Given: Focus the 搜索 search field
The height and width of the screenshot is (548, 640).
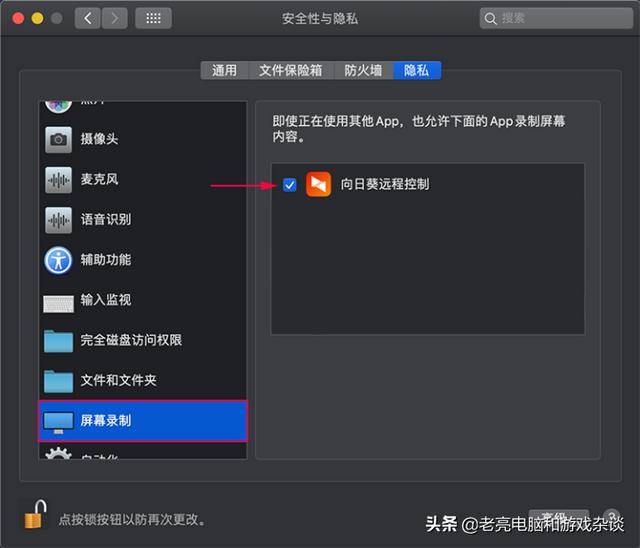Looking at the screenshot, I should pos(556,18).
